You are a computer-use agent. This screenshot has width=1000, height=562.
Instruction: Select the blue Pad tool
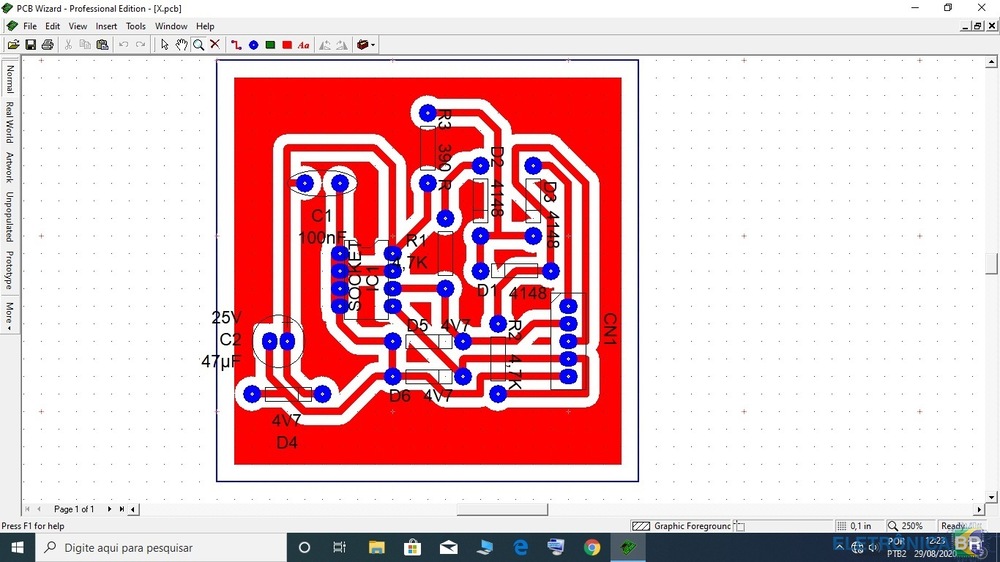pos(253,45)
